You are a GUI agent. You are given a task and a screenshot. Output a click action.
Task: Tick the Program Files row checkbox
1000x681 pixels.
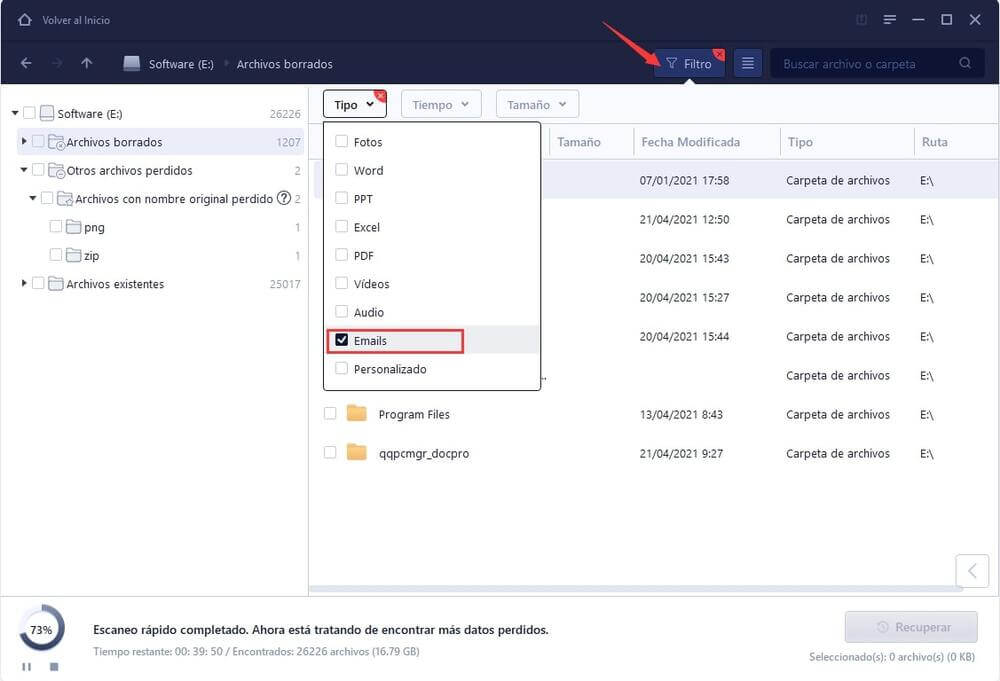[x=330, y=413]
